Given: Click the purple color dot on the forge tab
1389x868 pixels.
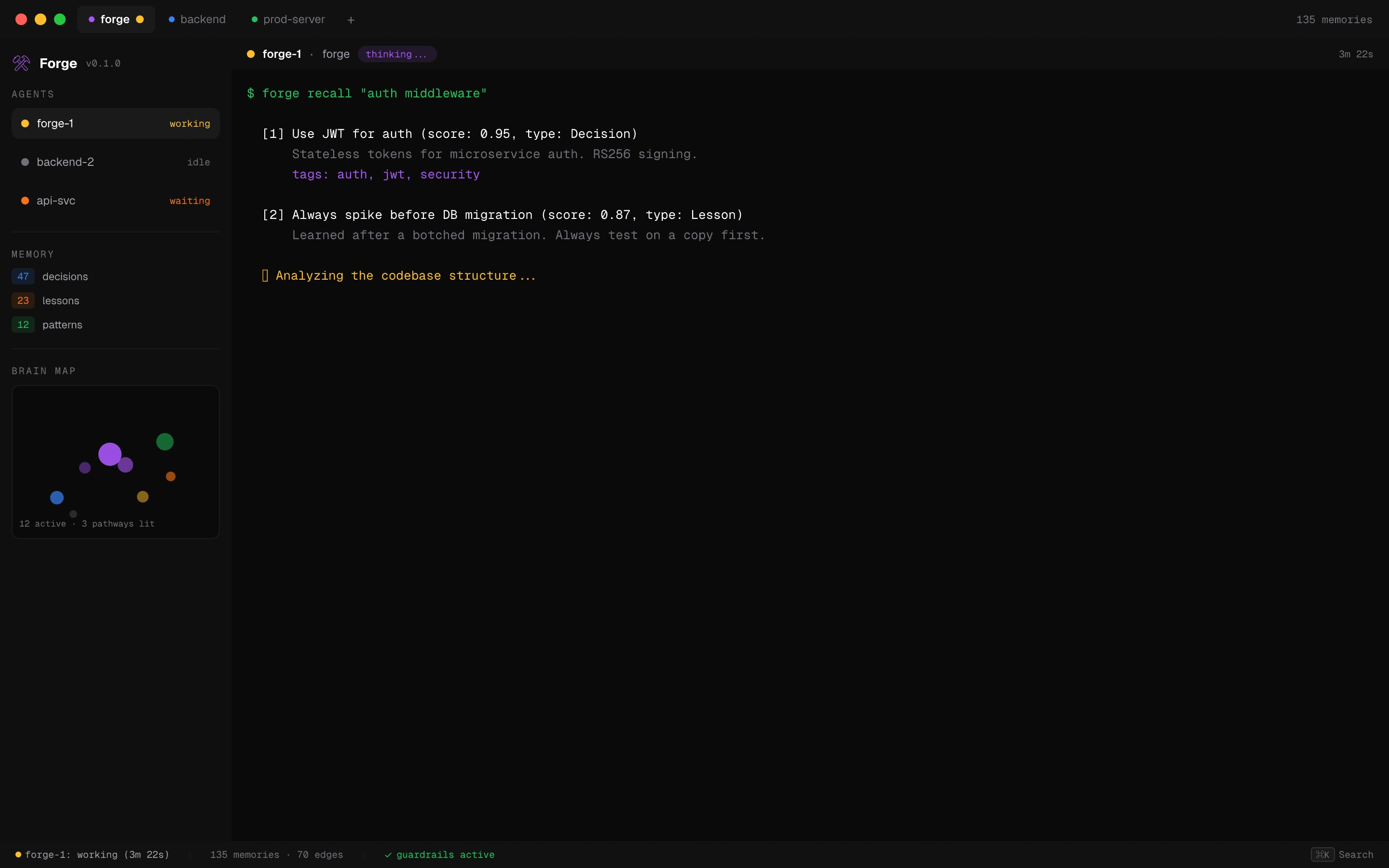Looking at the screenshot, I should (93, 19).
